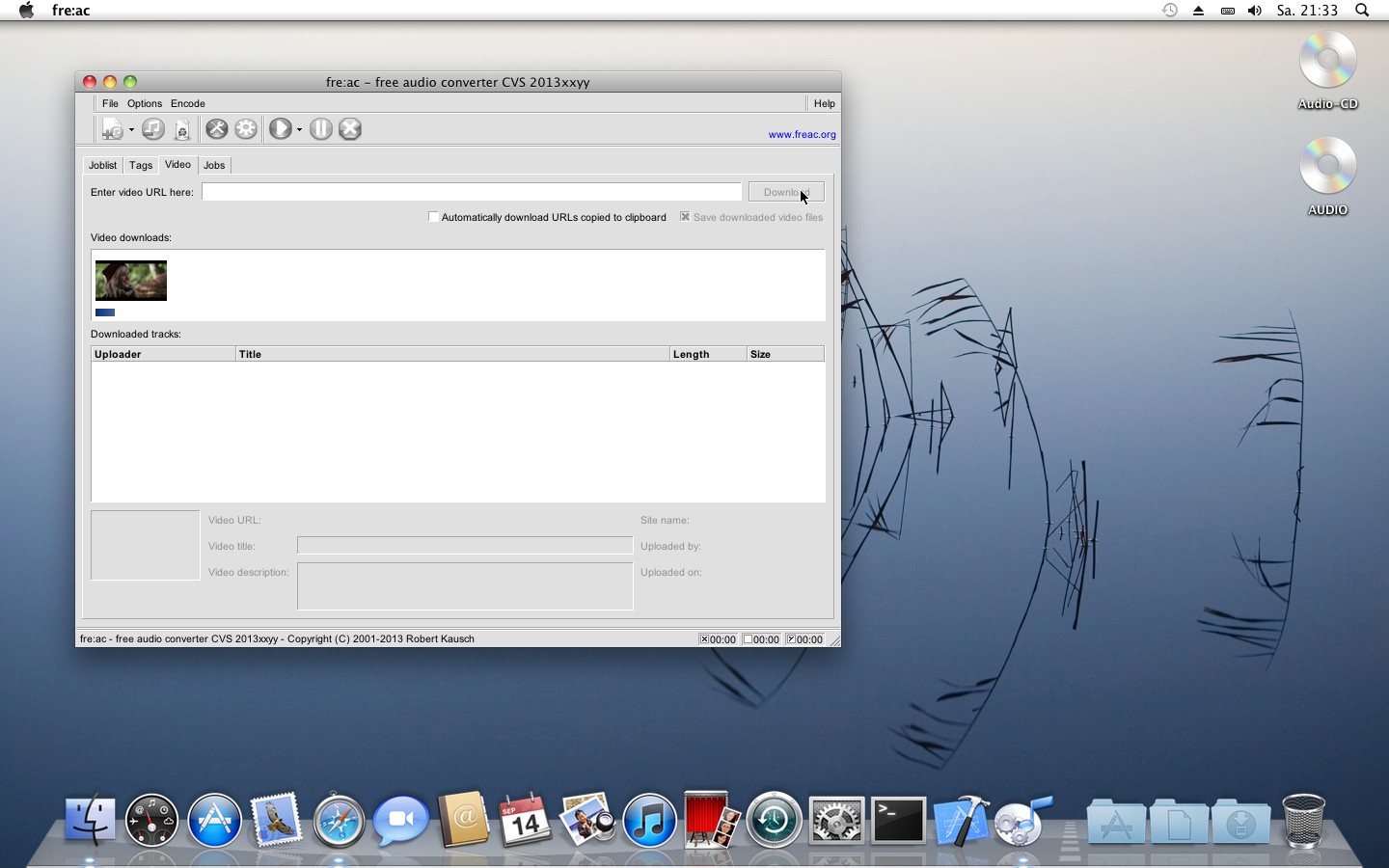Open Mail stamp icon in the Dock
Screen dimensions: 1389x868
276,821
